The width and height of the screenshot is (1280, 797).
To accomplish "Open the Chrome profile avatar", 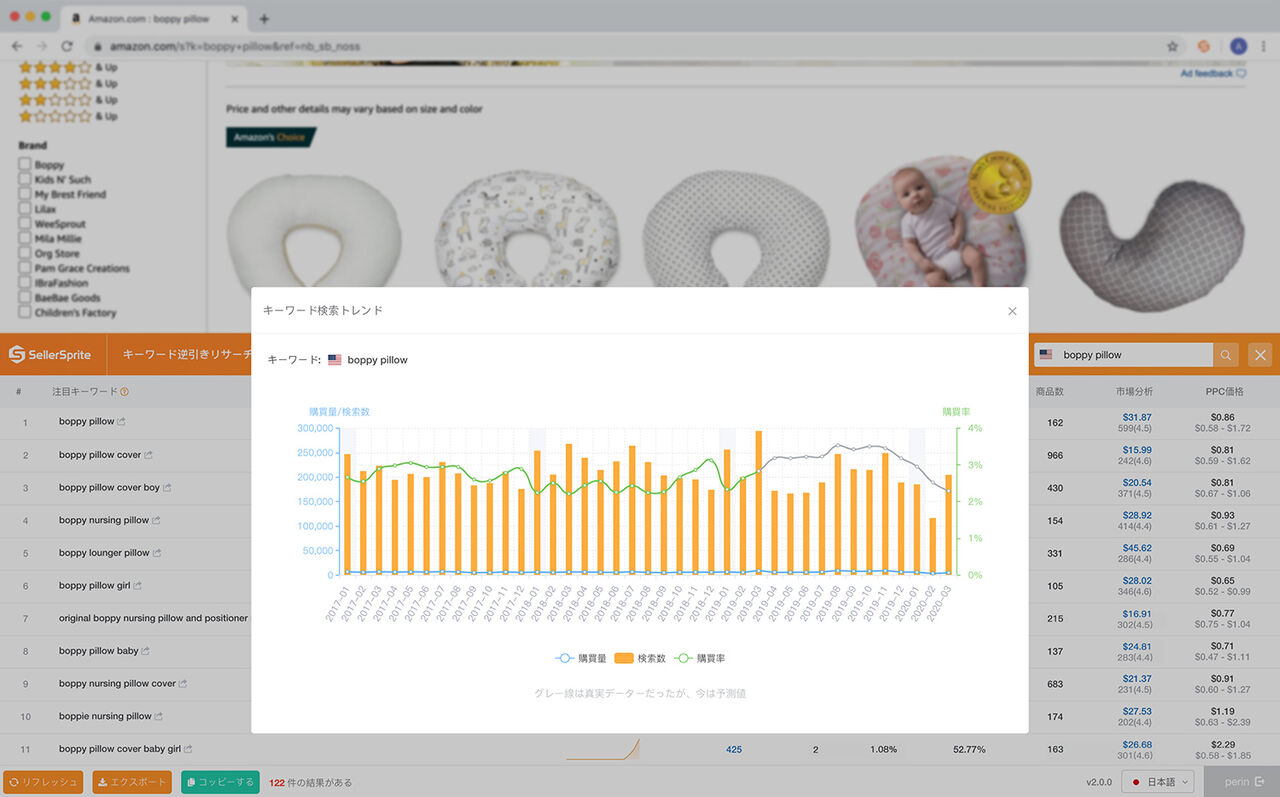I will pyautogui.click(x=1238, y=46).
